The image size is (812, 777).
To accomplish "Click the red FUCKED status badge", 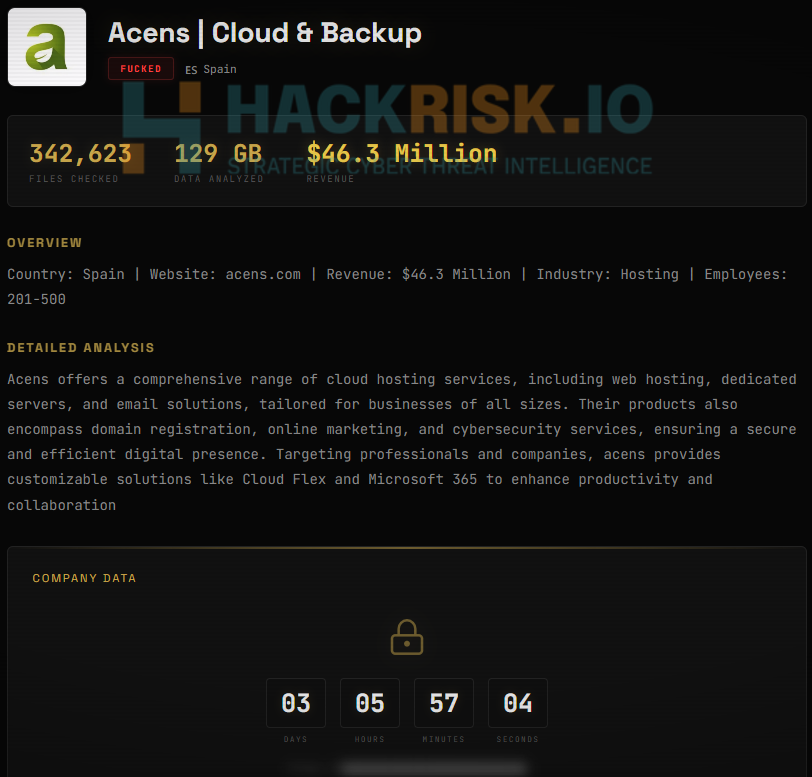I will point(141,68).
